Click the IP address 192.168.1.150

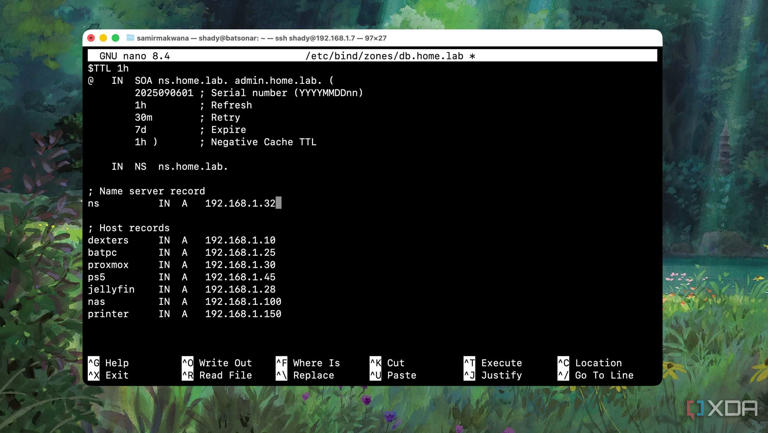(243, 314)
